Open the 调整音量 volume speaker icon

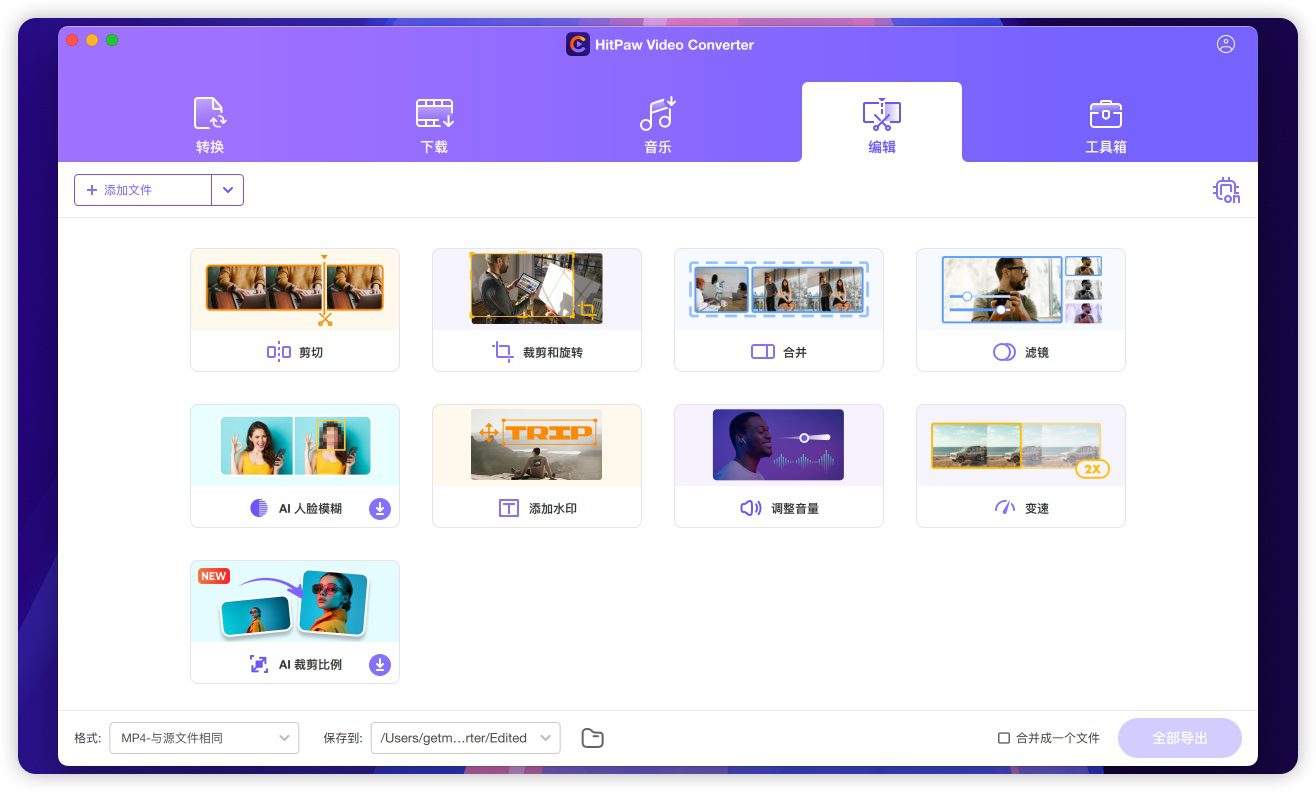click(x=750, y=508)
